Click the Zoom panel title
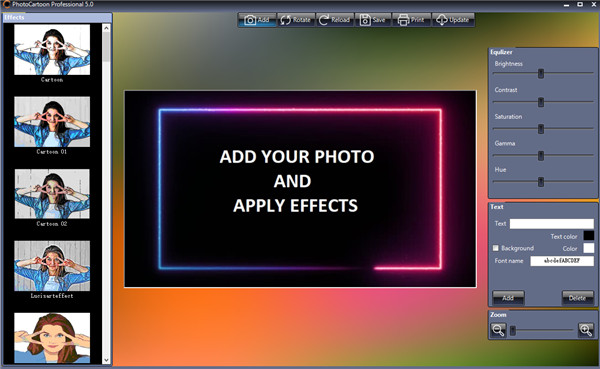This screenshot has height=369, width=600. [498, 315]
